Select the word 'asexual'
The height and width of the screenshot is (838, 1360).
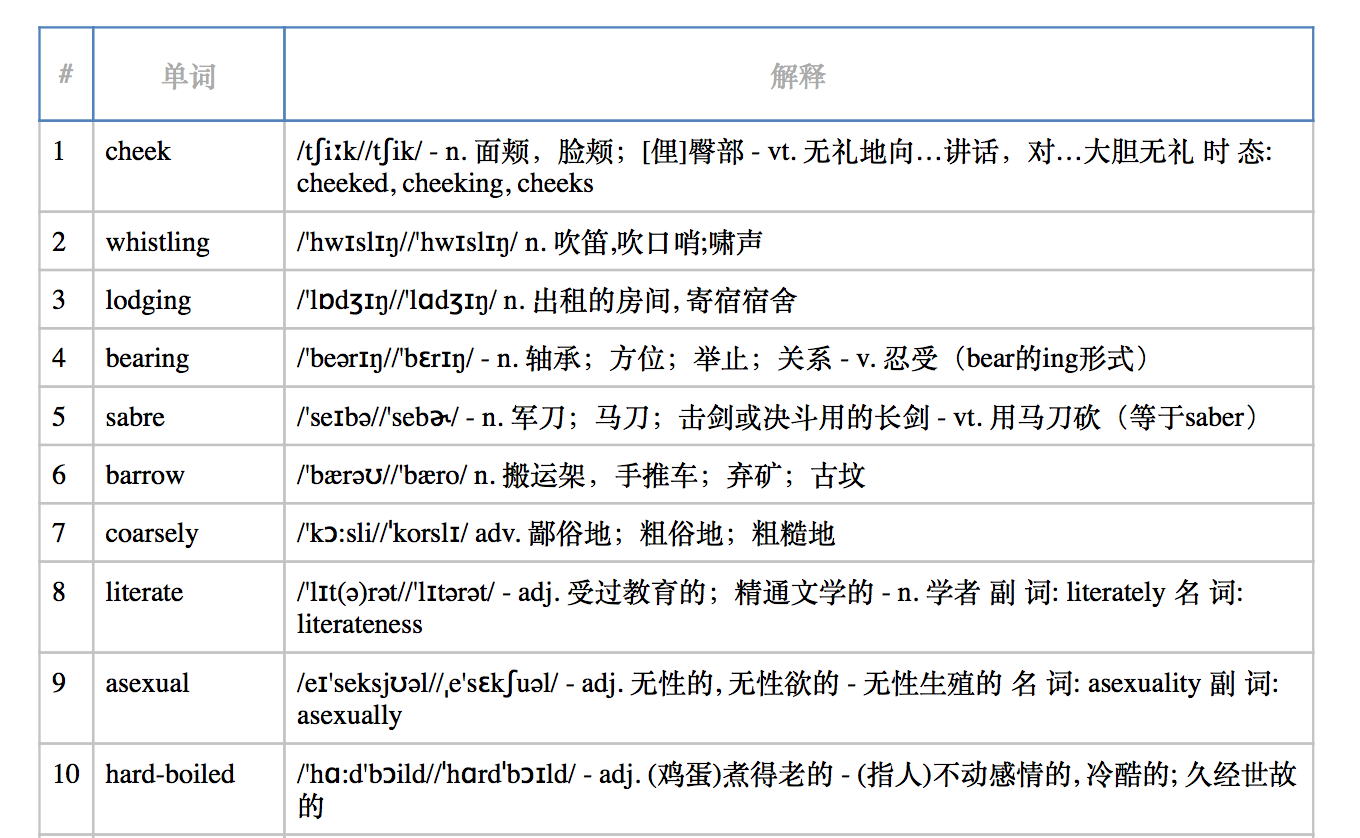pyautogui.click(x=147, y=683)
